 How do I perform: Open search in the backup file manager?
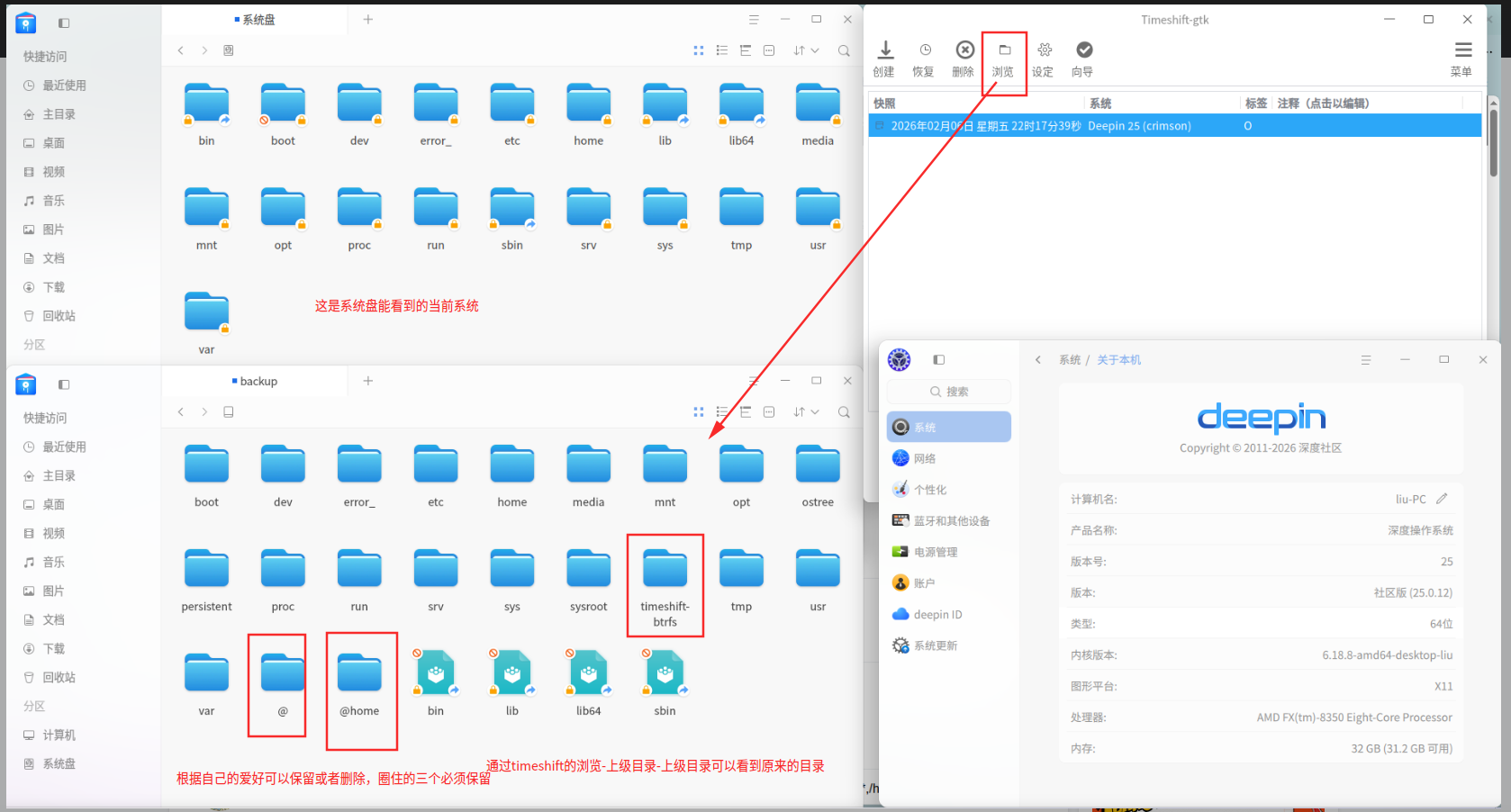coord(844,412)
